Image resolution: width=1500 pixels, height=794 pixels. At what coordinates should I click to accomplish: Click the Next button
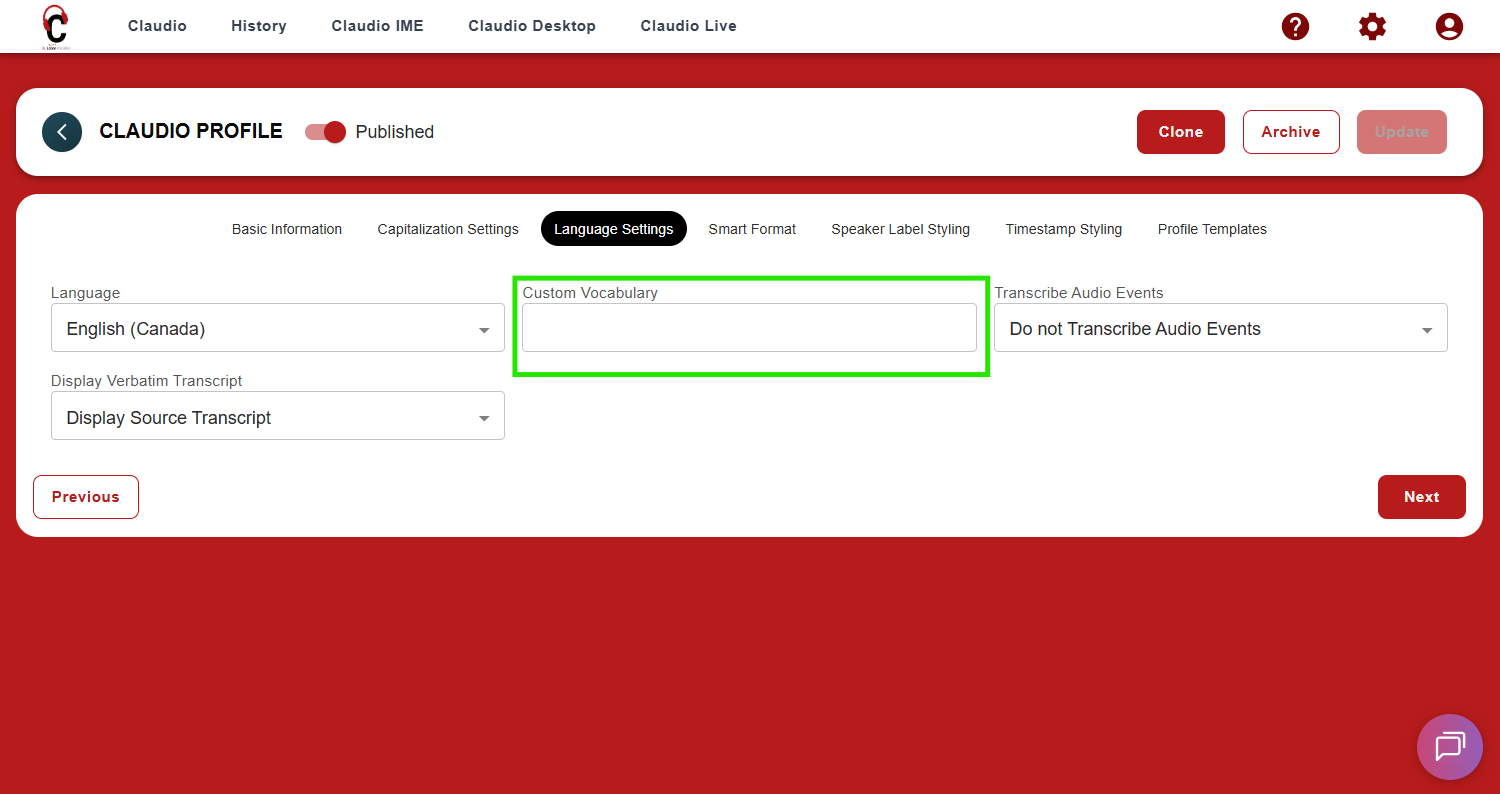tap(1421, 497)
